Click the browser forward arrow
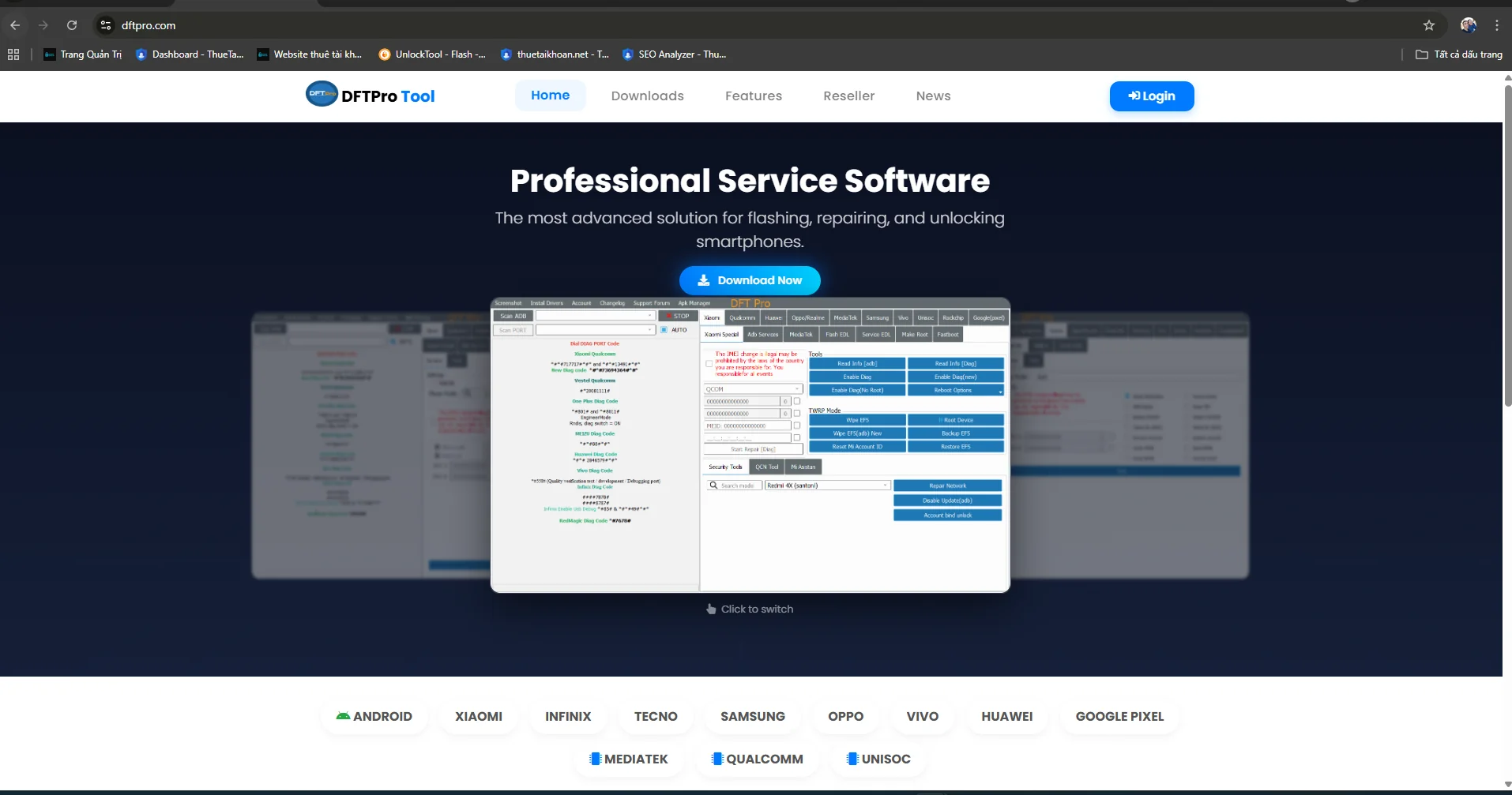1512x795 pixels. click(43, 25)
